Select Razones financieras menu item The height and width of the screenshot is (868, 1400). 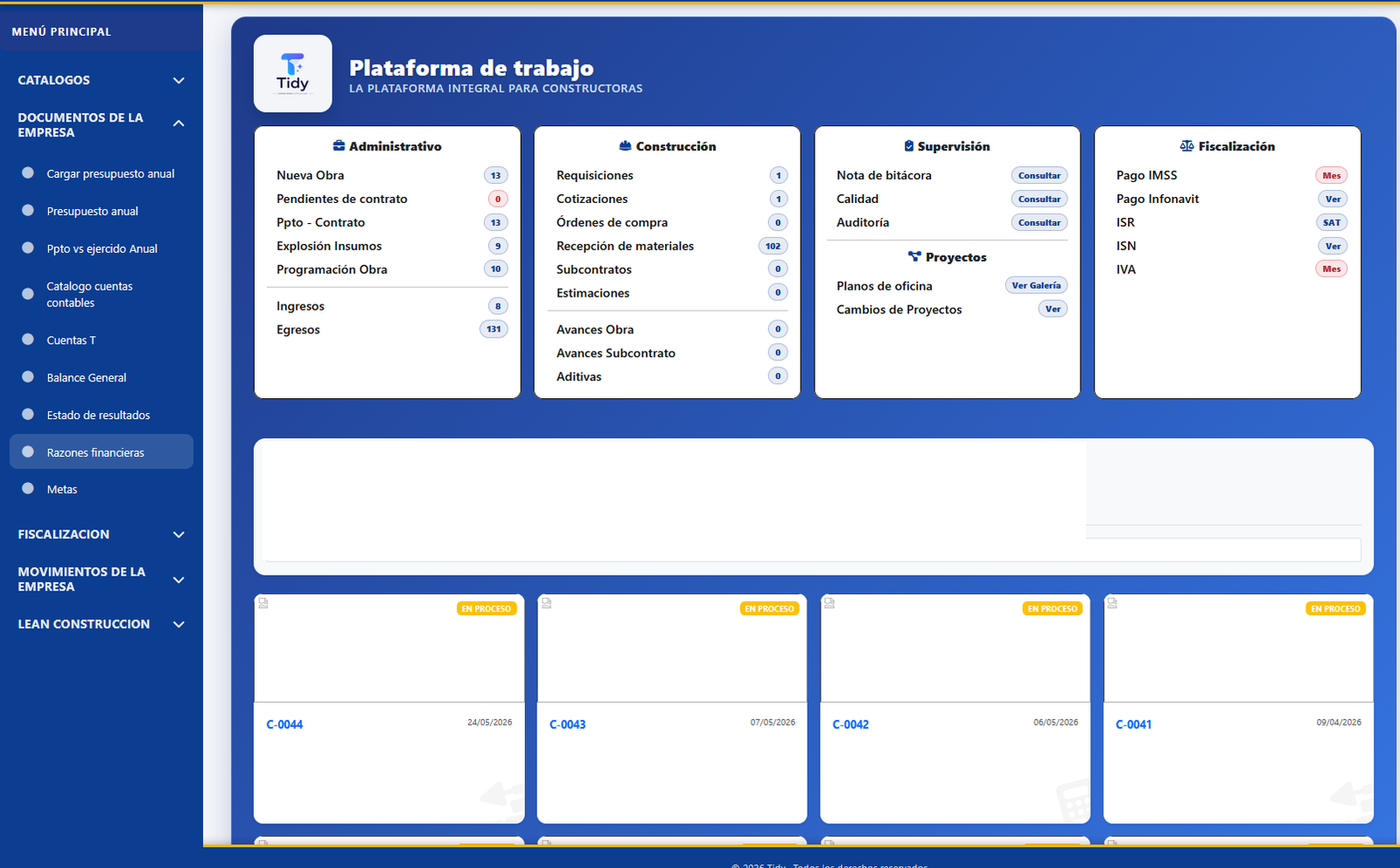[101, 451]
